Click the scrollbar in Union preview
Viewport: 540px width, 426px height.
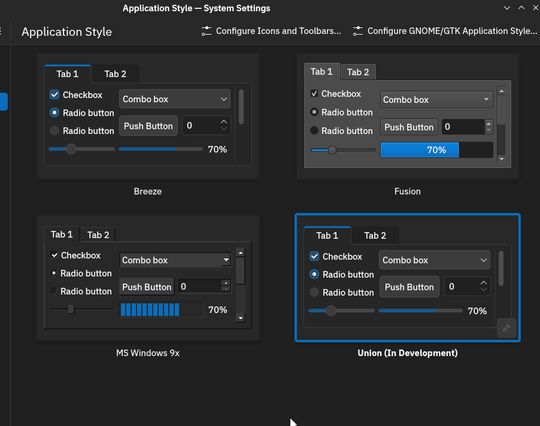click(501, 268)
